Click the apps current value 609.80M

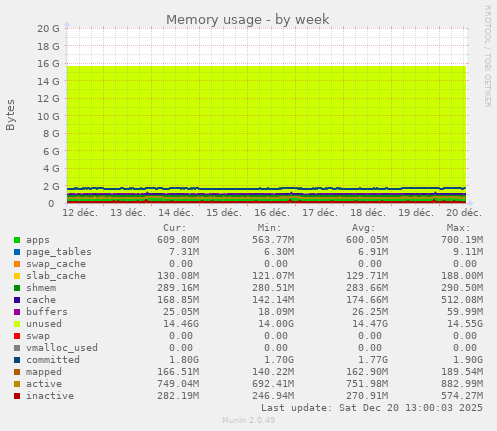coord(178,240)
